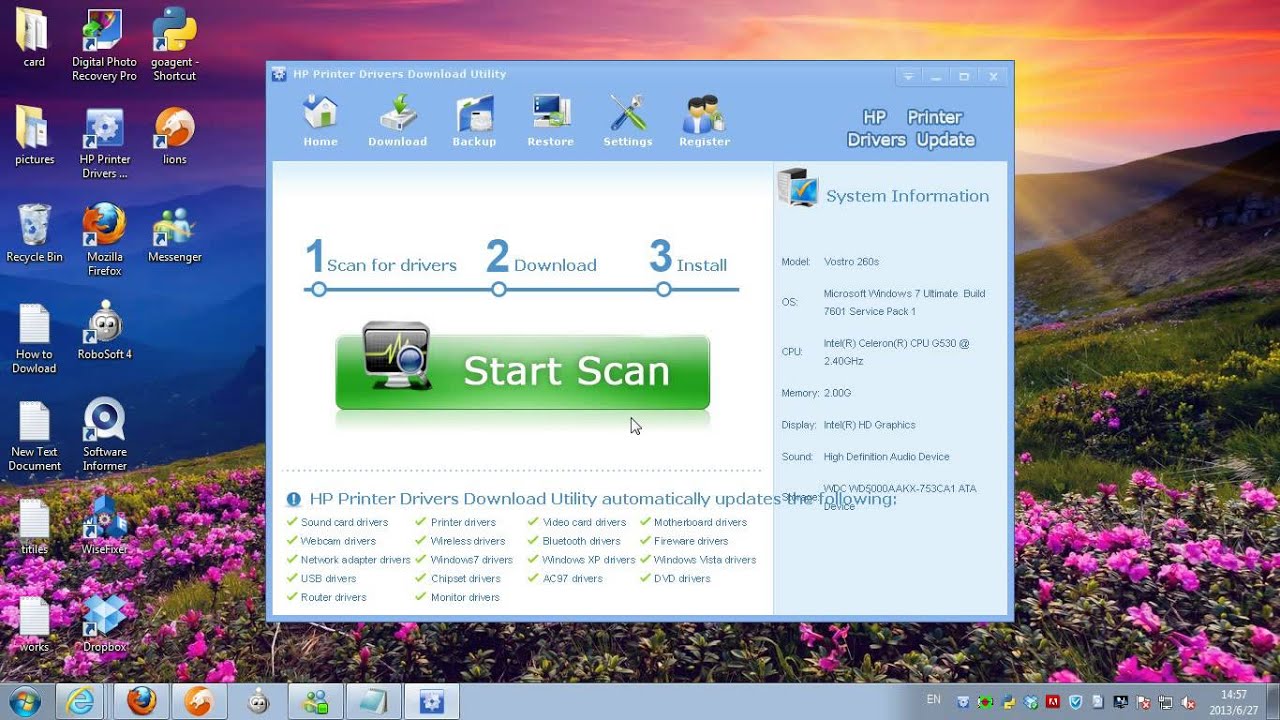Click the 'Chipset drivers' entry
The width and height of the screenshot is (1280, 720).
466,578
